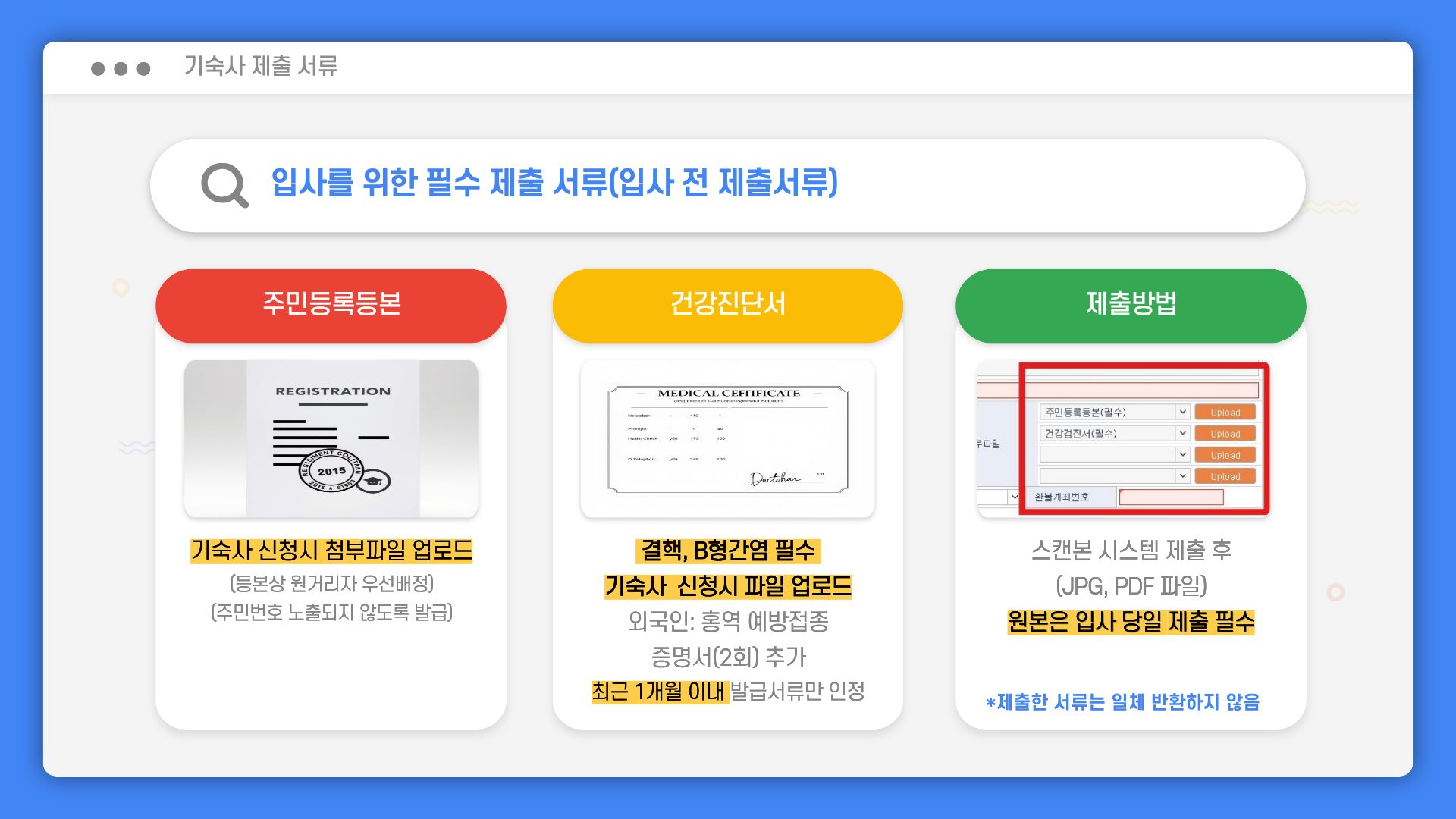
Task: Click the middle gray window dot
Action: point(121,69)
